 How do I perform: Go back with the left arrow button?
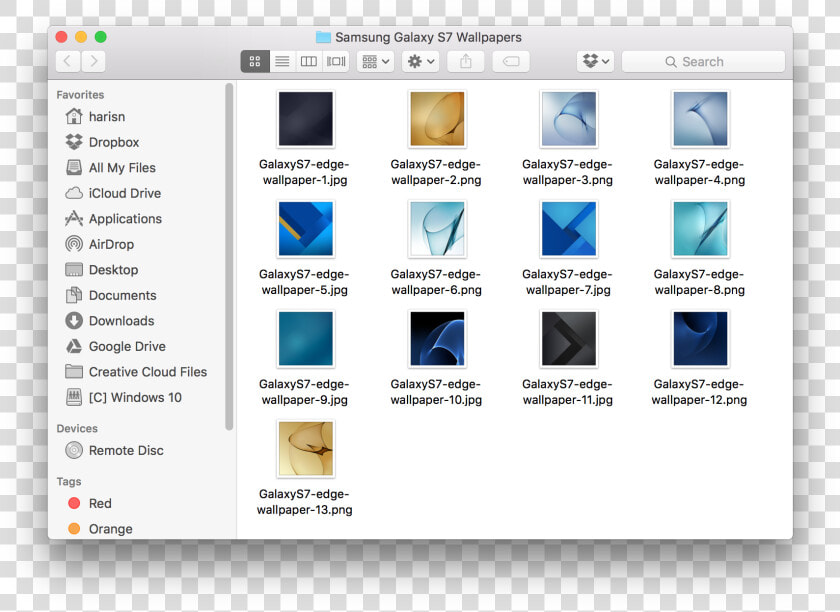68,62
